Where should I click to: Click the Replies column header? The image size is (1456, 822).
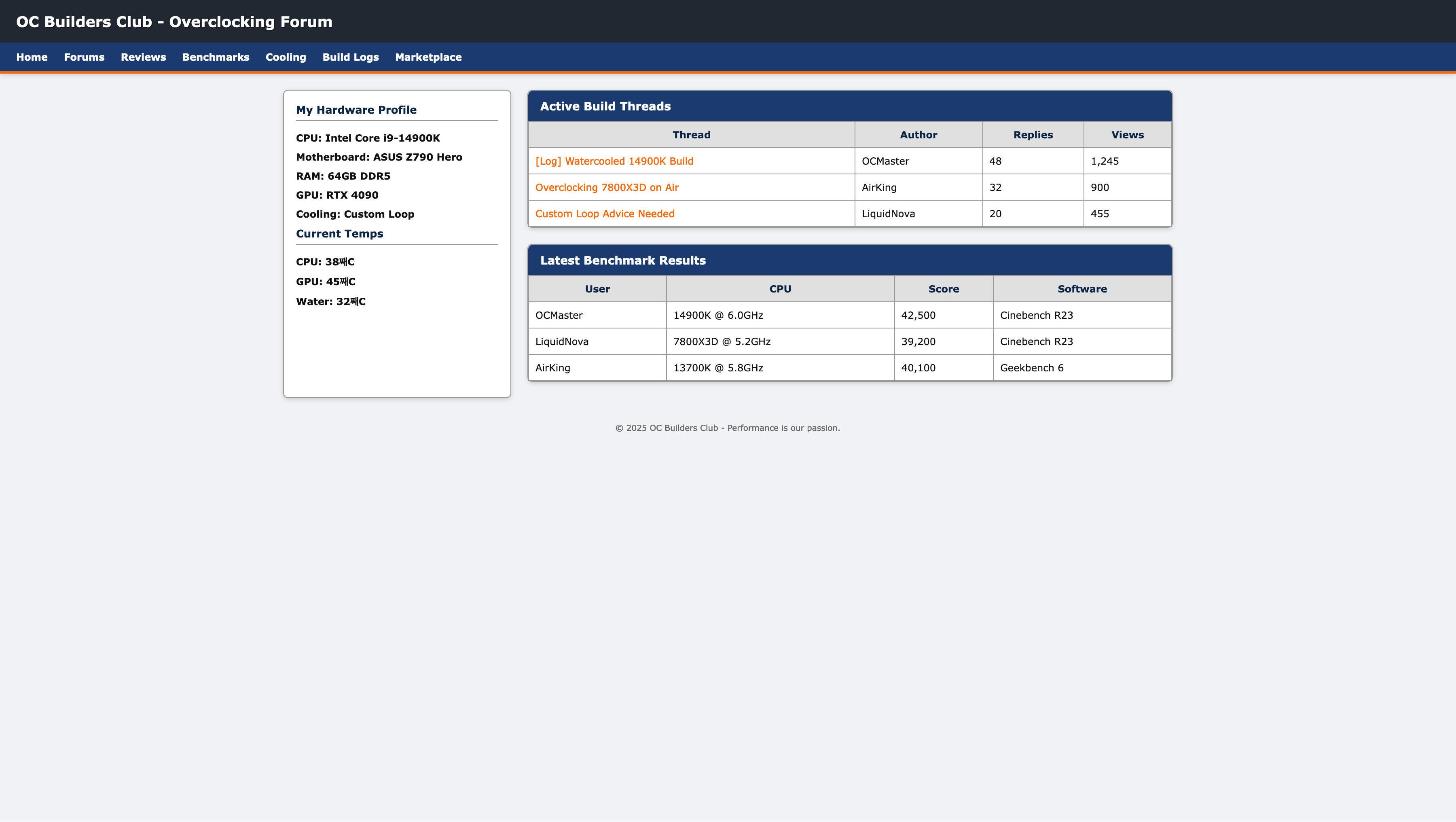tap(1032, 135)
